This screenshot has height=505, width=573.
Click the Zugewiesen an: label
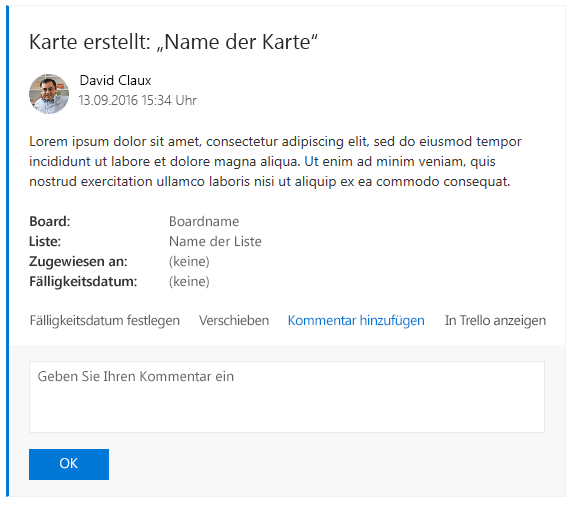coord(78,262)
